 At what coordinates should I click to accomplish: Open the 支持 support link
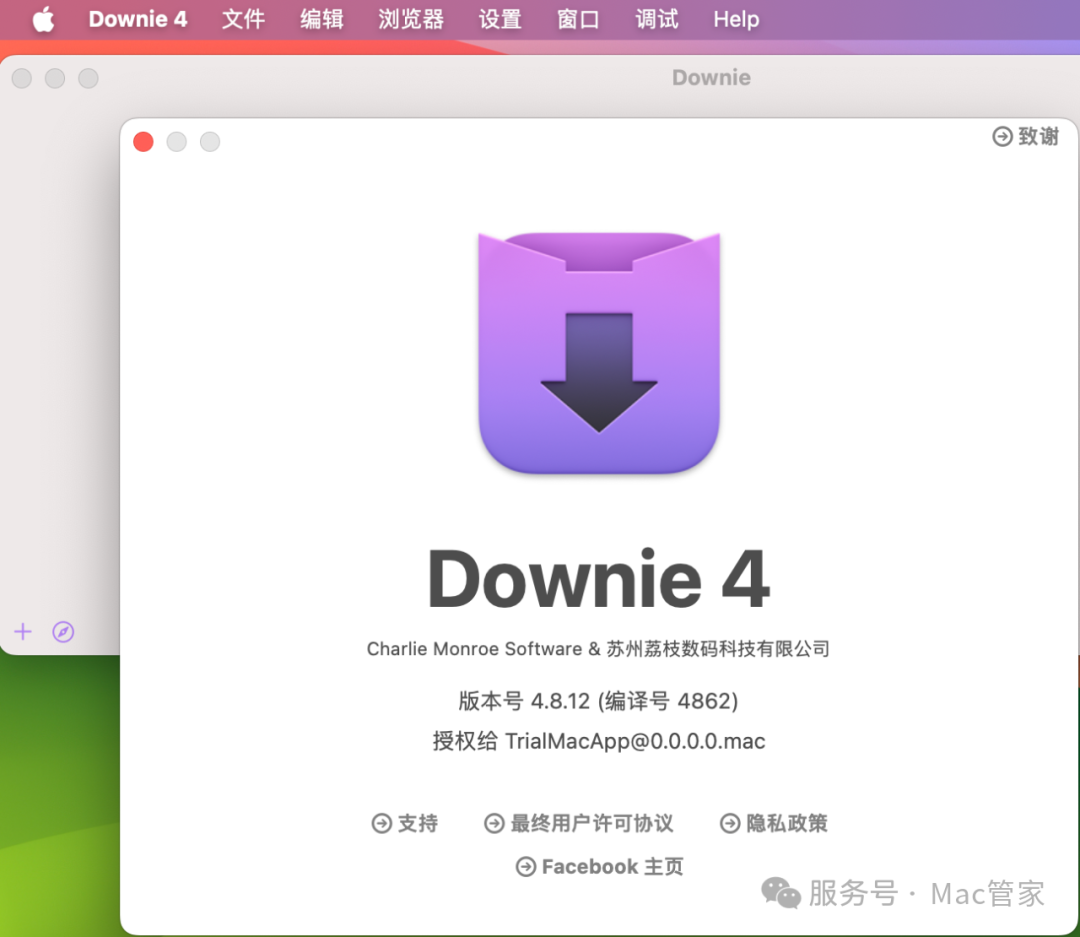click(404, 823)
